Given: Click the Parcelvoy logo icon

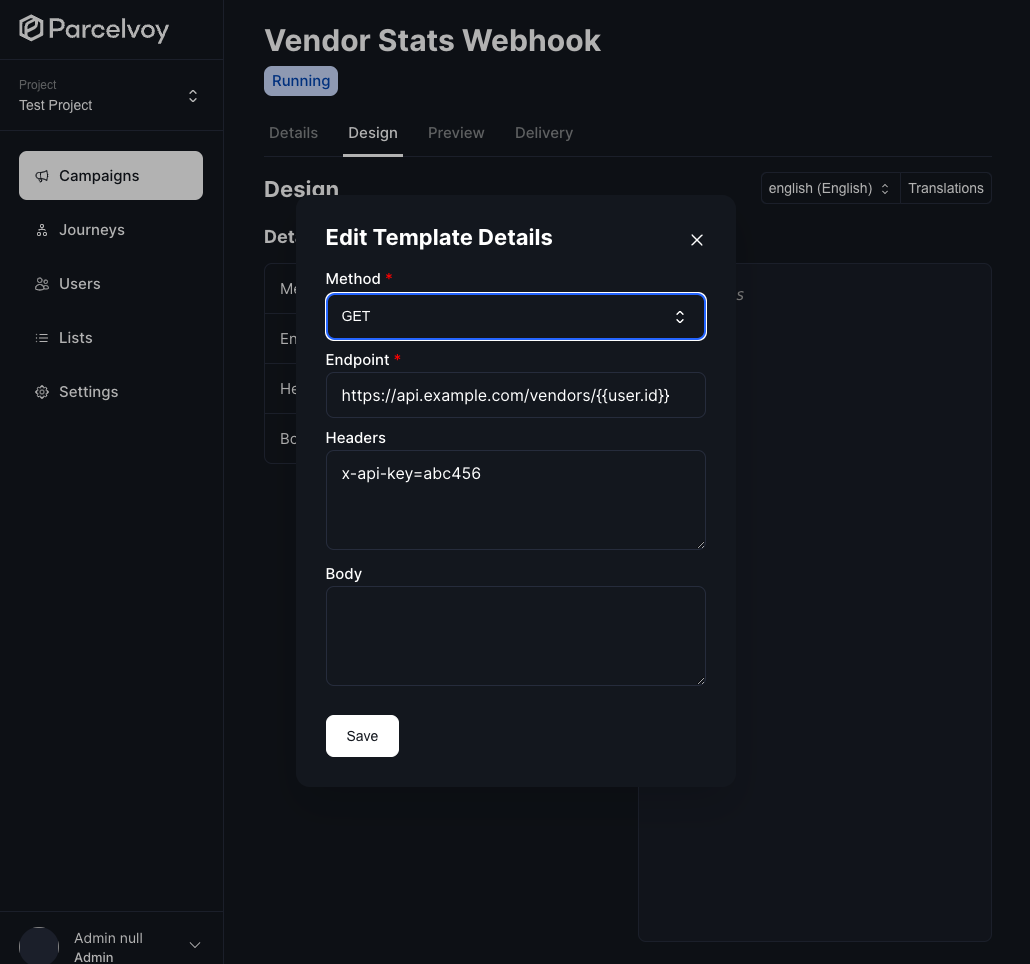Looking at the screenshot, I should click(x=32, y=29).
